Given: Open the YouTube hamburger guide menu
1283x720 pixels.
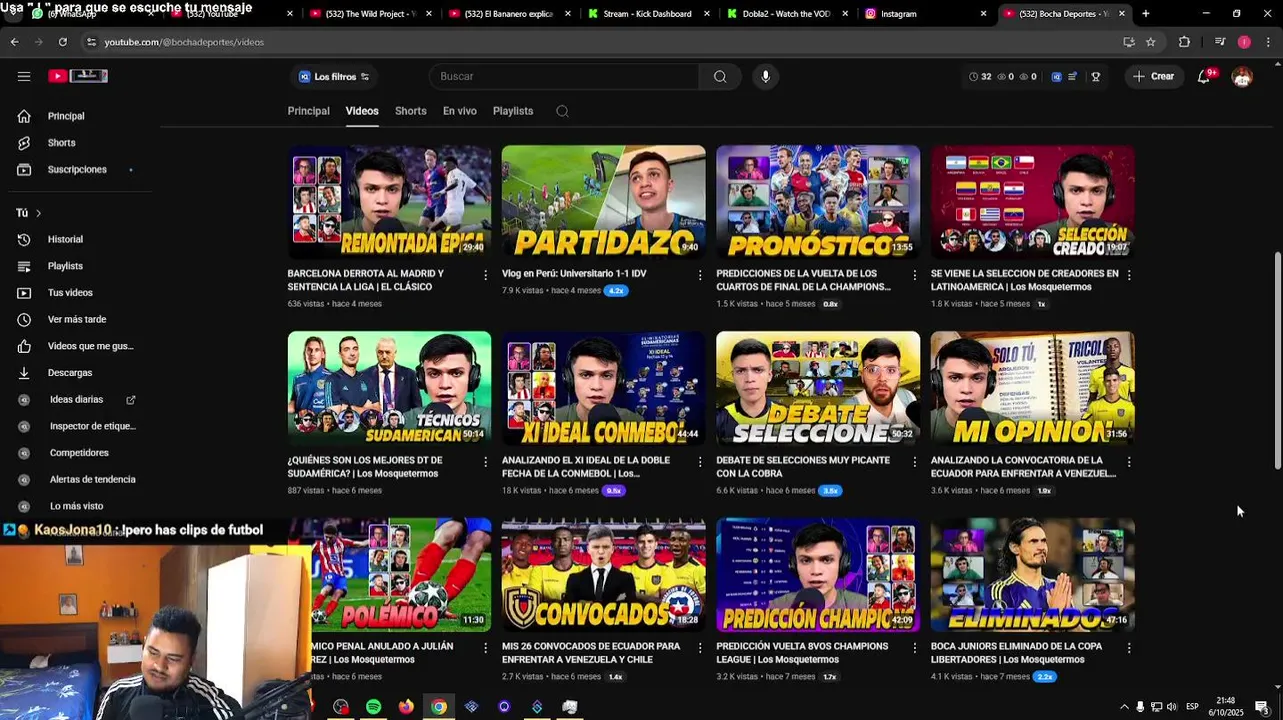Looking at the screenshot, I should click(x=24, y=76).
